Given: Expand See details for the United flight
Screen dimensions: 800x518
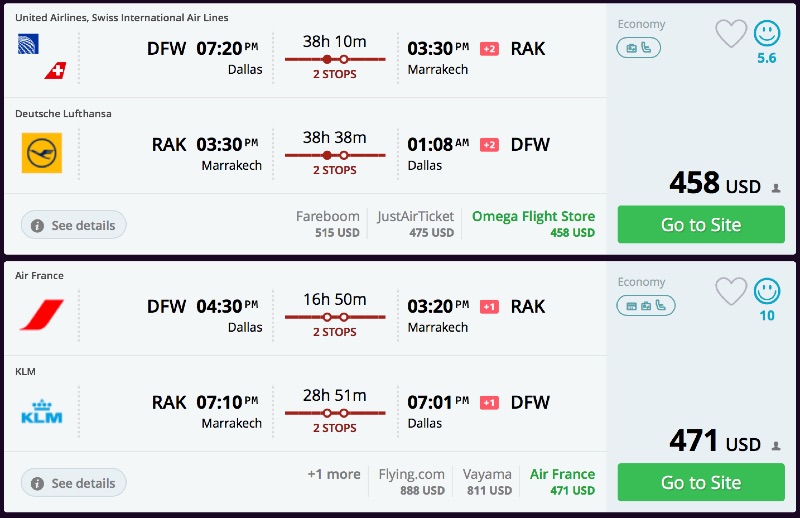Looking at the screenshot, I should tap(73, 225).
